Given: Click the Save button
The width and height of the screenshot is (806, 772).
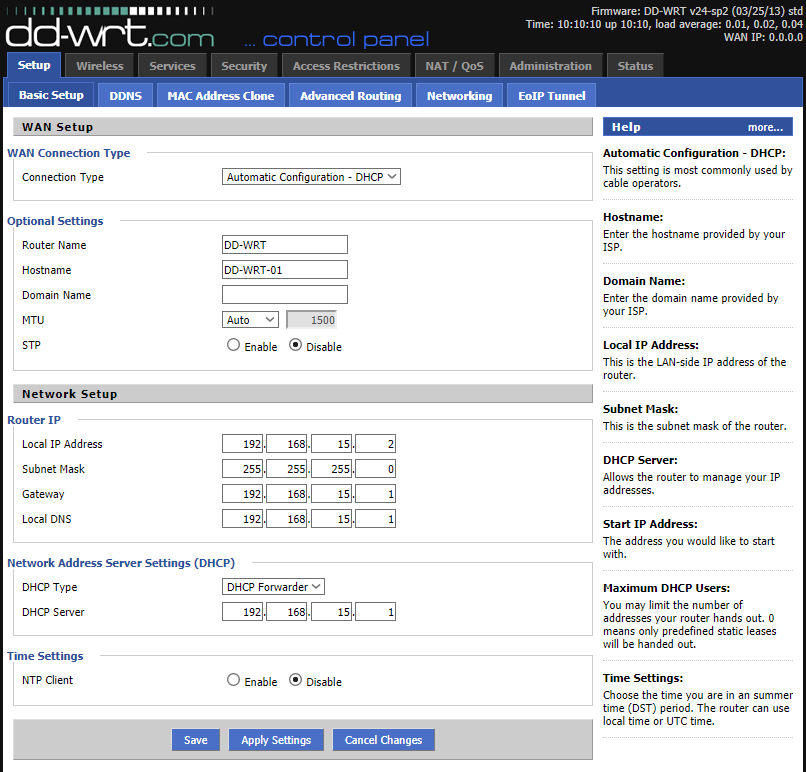Looking at the screenshot, I should [x=196, y=740].
